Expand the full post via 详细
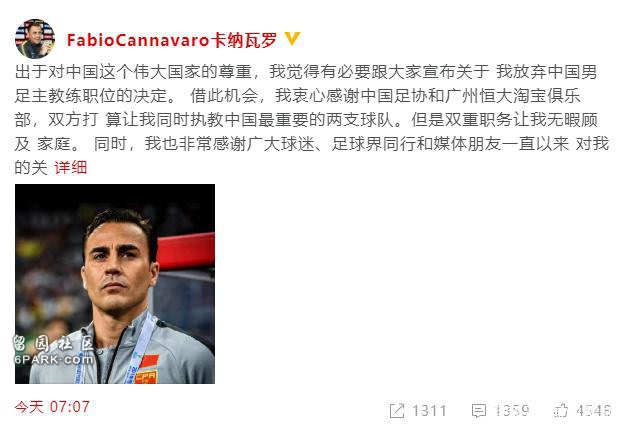Image resolution: width=627 pixels, height=432 pixels. (70, 168)
